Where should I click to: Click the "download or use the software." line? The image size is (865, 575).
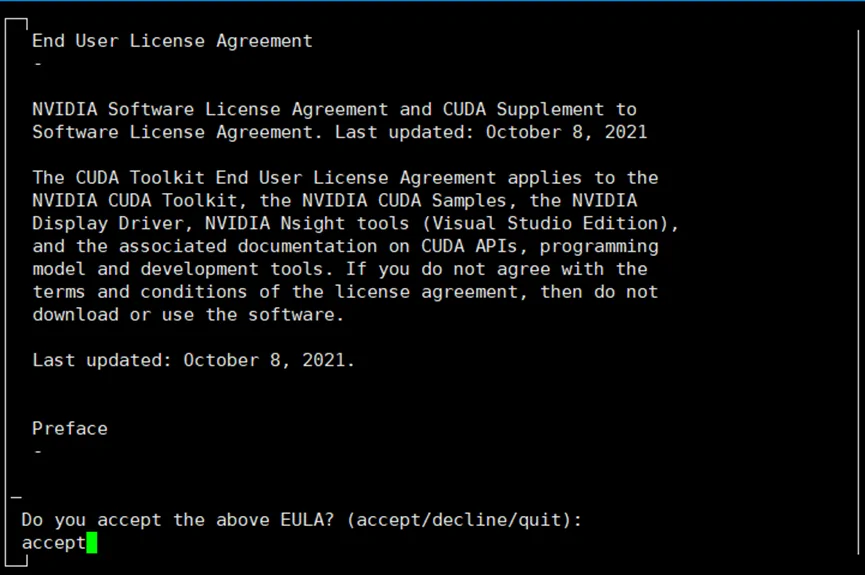click(x=188, y=314)
